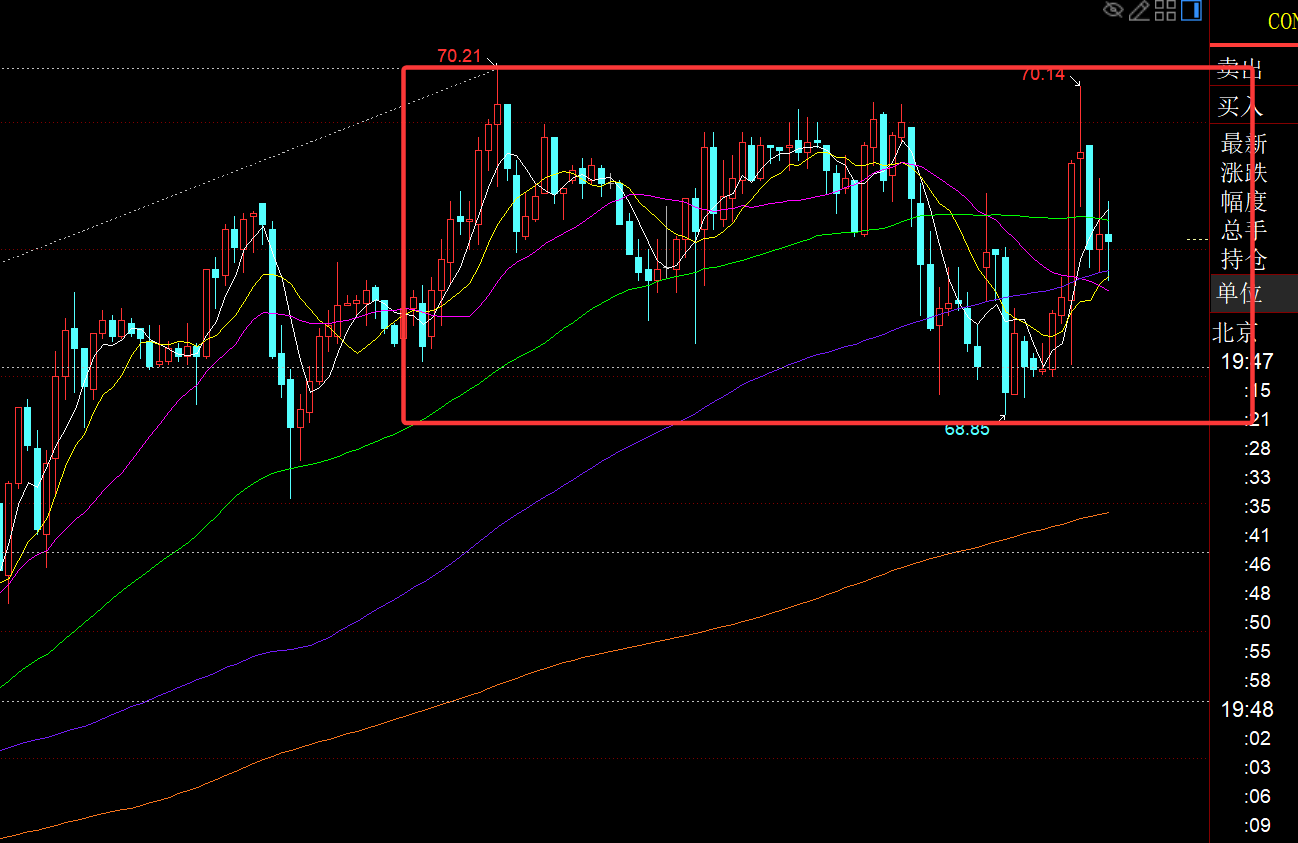Select the 19:48 tick timestamp entry
The image size is (1298, 843).
pyautogui.click(x=1246, y=709)
